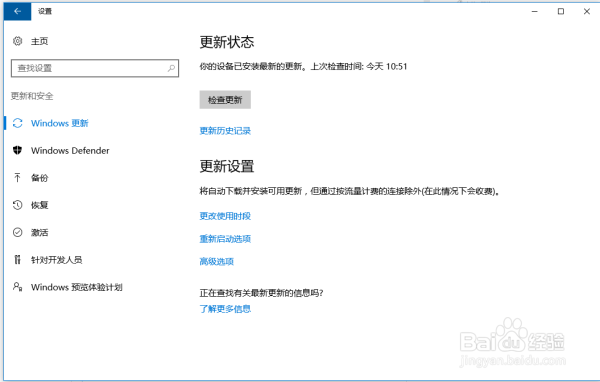Open the 重新启动选项 link

(x=225, y=239)
